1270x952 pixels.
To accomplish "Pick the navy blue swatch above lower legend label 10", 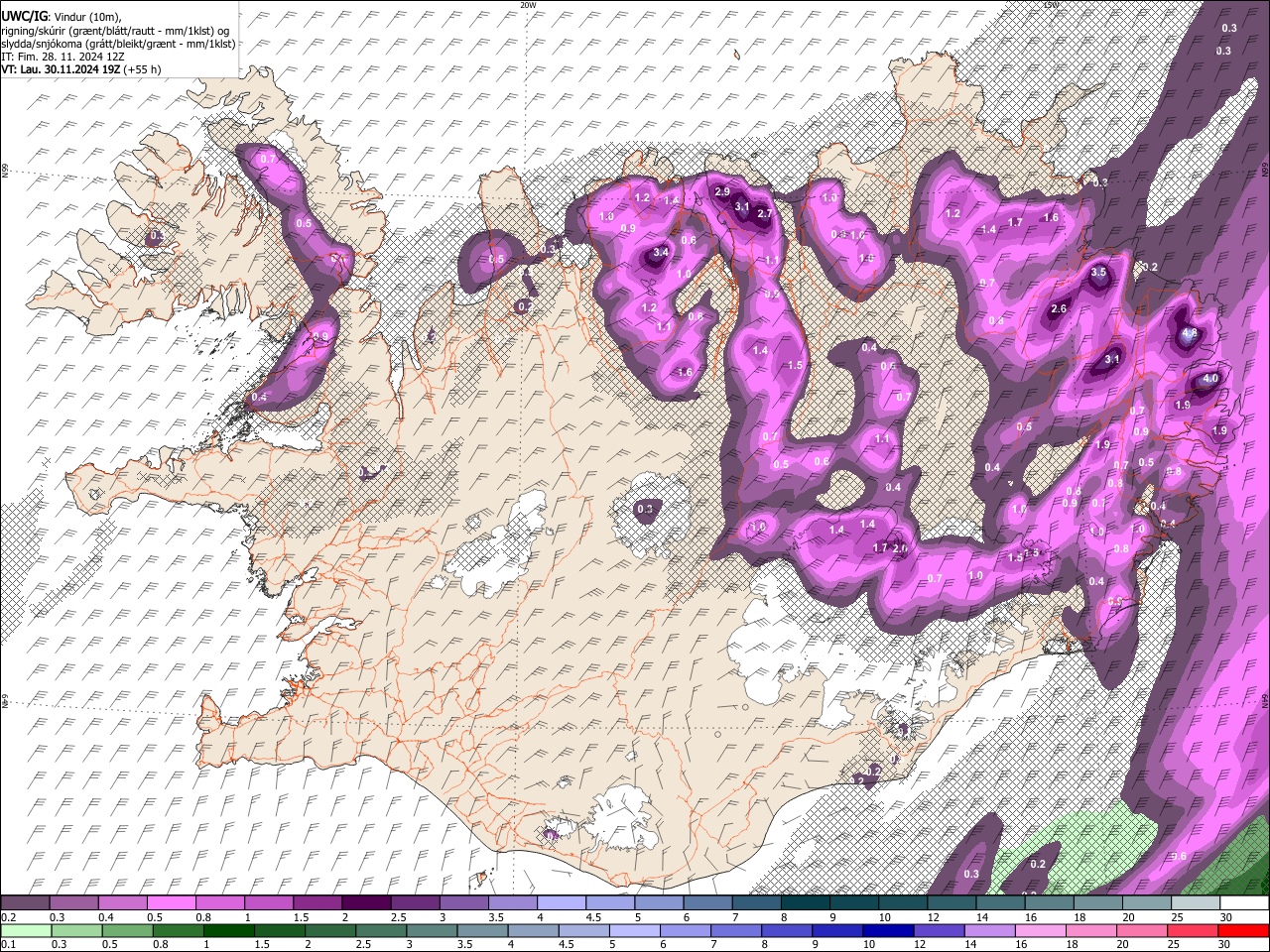I will (x=888, y=930).
